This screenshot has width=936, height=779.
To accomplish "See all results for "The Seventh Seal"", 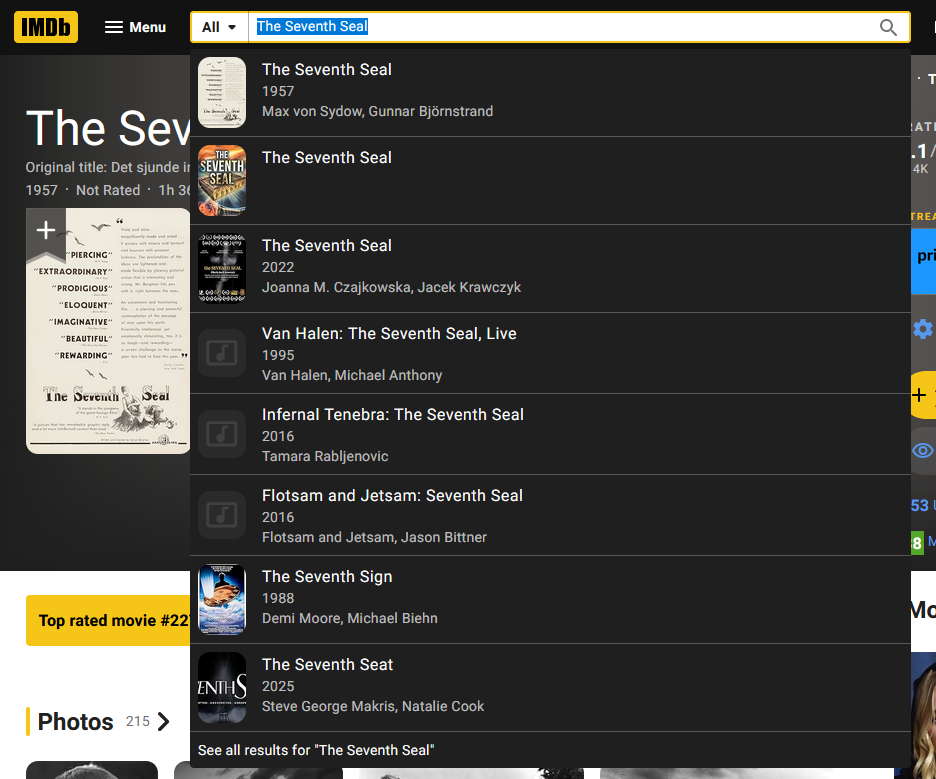I will pyautogui.click(x=316, y=750).
